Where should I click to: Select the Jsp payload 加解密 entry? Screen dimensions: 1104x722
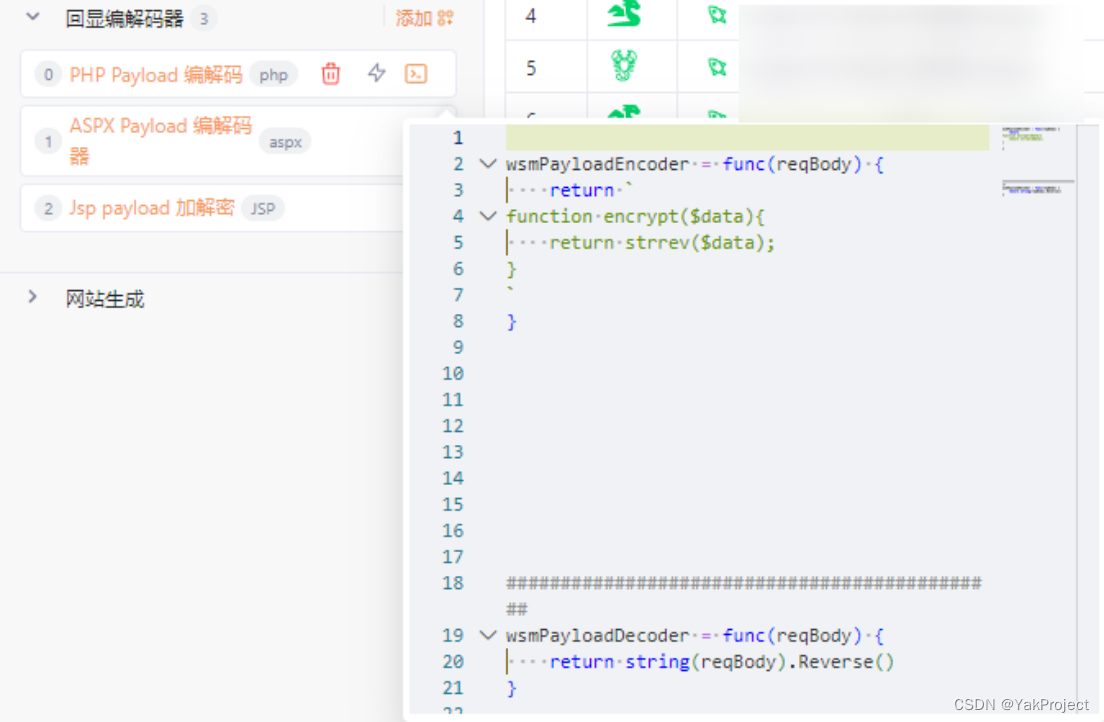point(160,208)
